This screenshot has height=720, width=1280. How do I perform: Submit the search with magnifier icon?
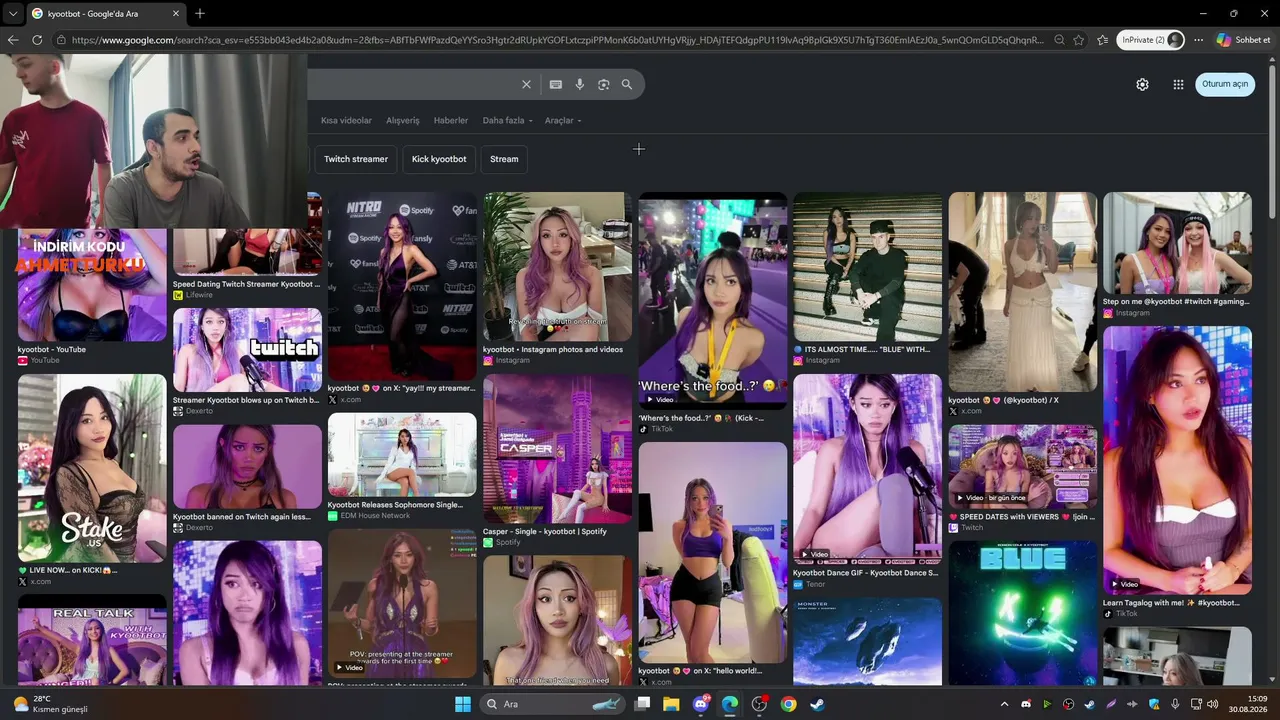pyautogui.click(x=627, y=84)
